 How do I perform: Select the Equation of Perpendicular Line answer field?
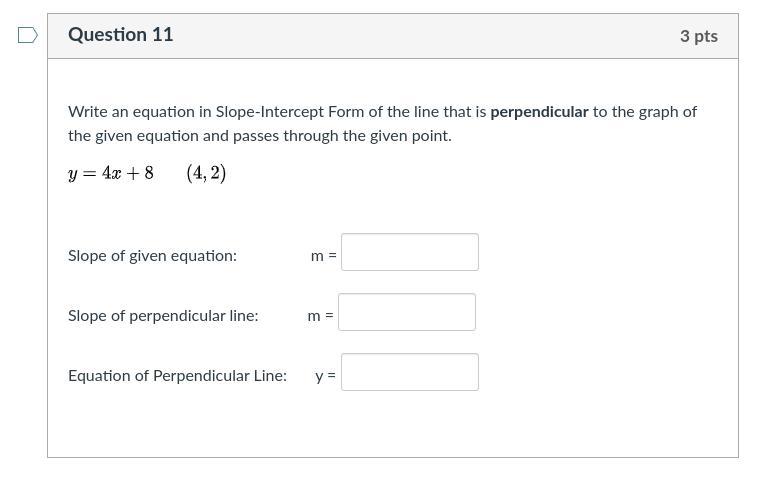[410, 372]
